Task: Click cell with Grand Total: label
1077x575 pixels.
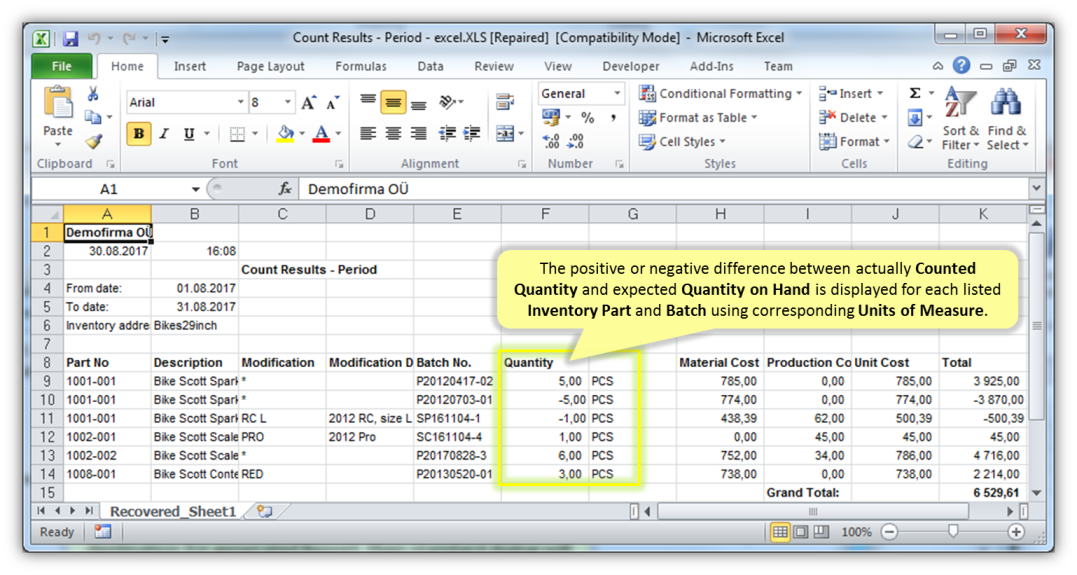Action: pos(808,493)
